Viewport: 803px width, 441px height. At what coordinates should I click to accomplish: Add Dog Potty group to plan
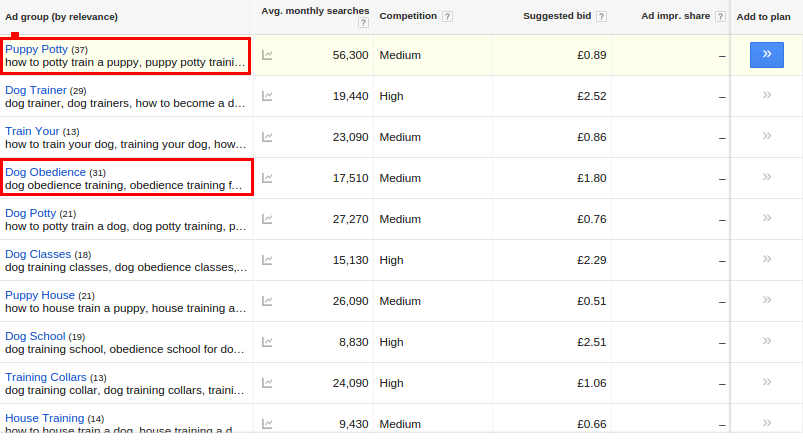pos(767,218)
